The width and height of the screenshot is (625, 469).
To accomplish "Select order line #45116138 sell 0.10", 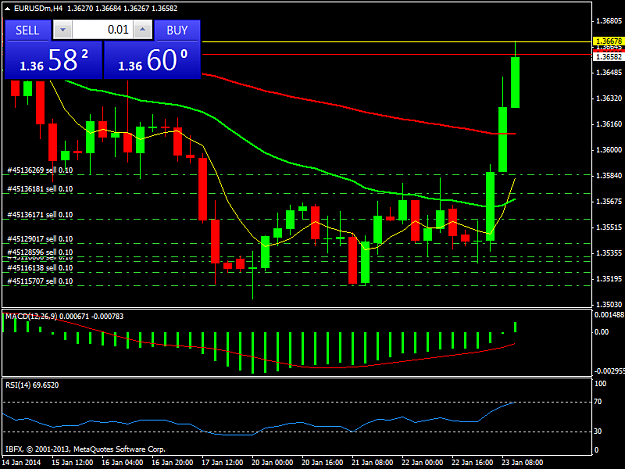I will [40, 268].
